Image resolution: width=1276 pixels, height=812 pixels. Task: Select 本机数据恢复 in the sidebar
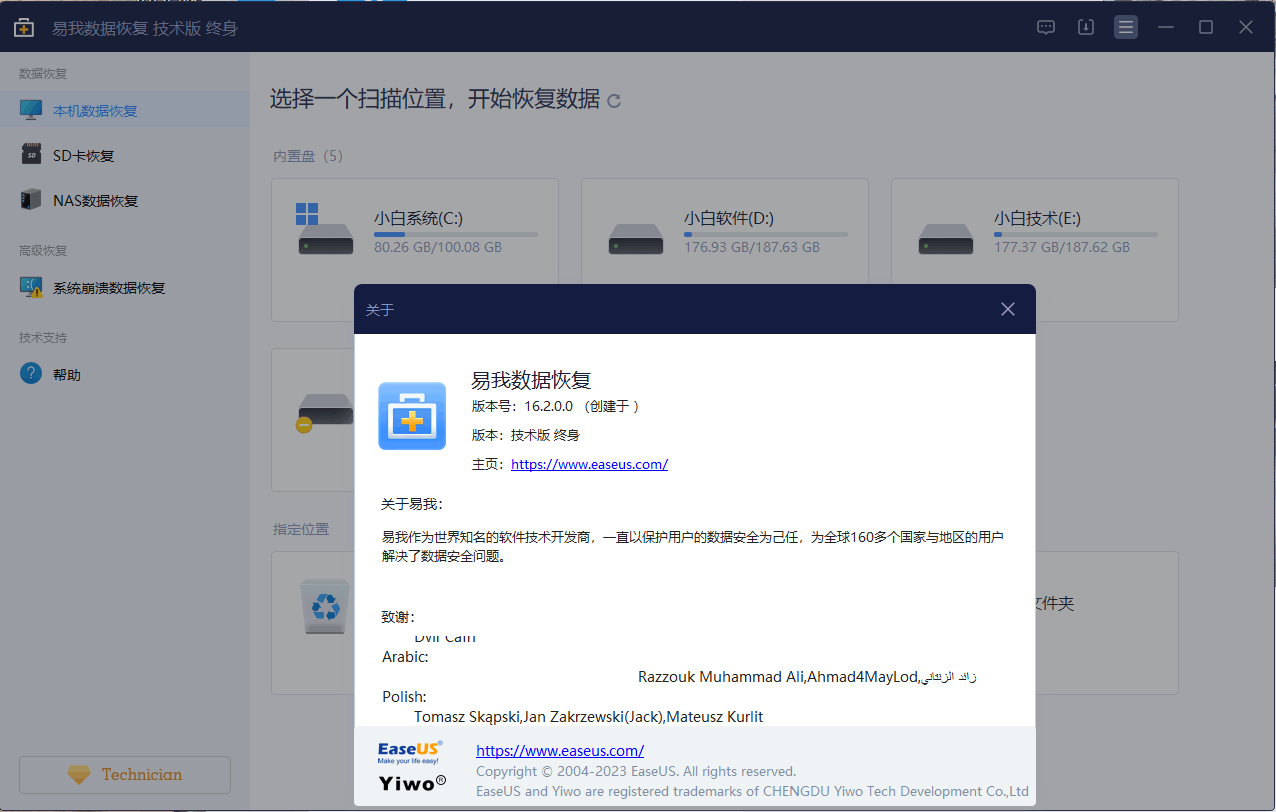[125, 110]
